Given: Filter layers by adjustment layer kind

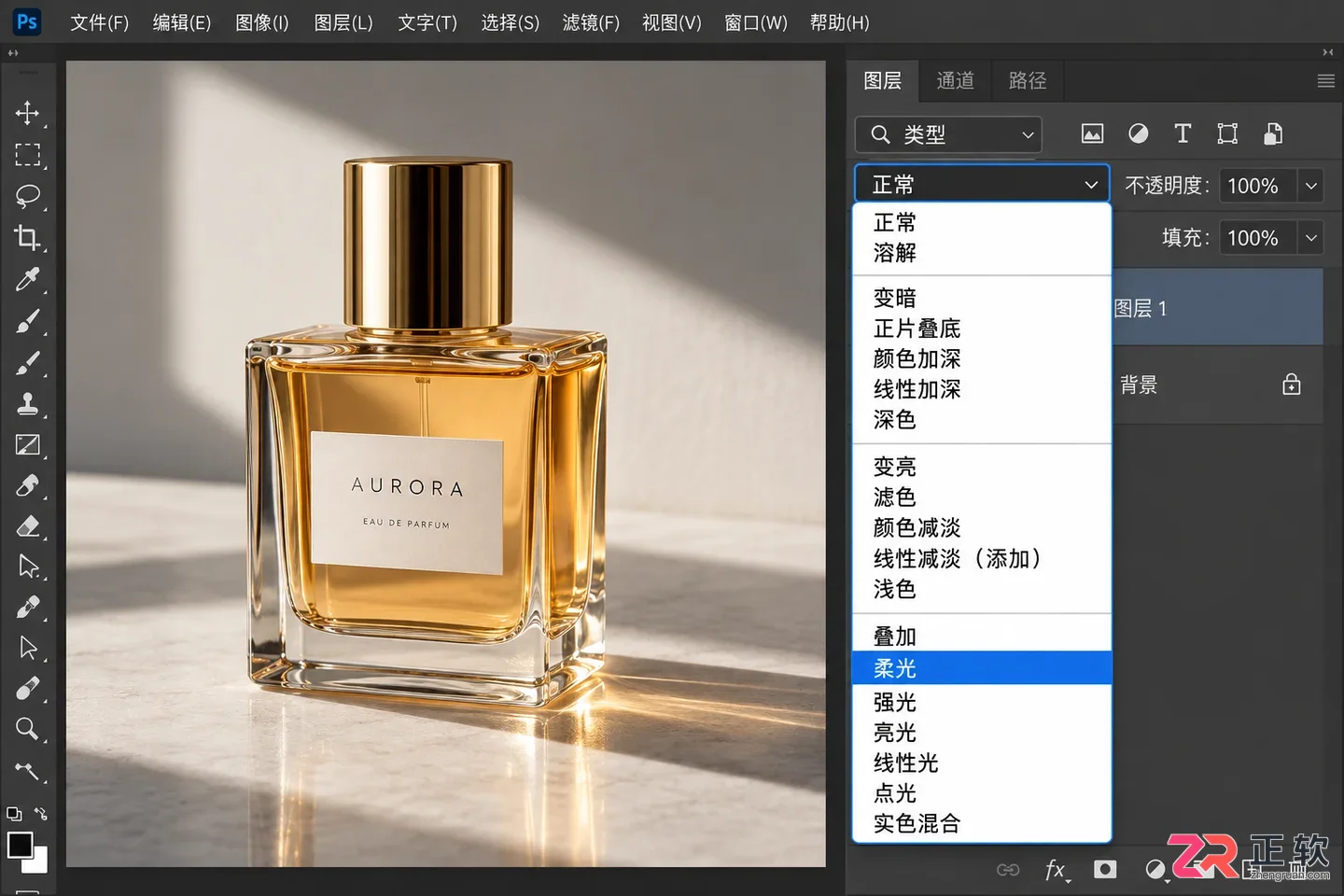Looking at the screenshot, I should tap(1138, 134).
